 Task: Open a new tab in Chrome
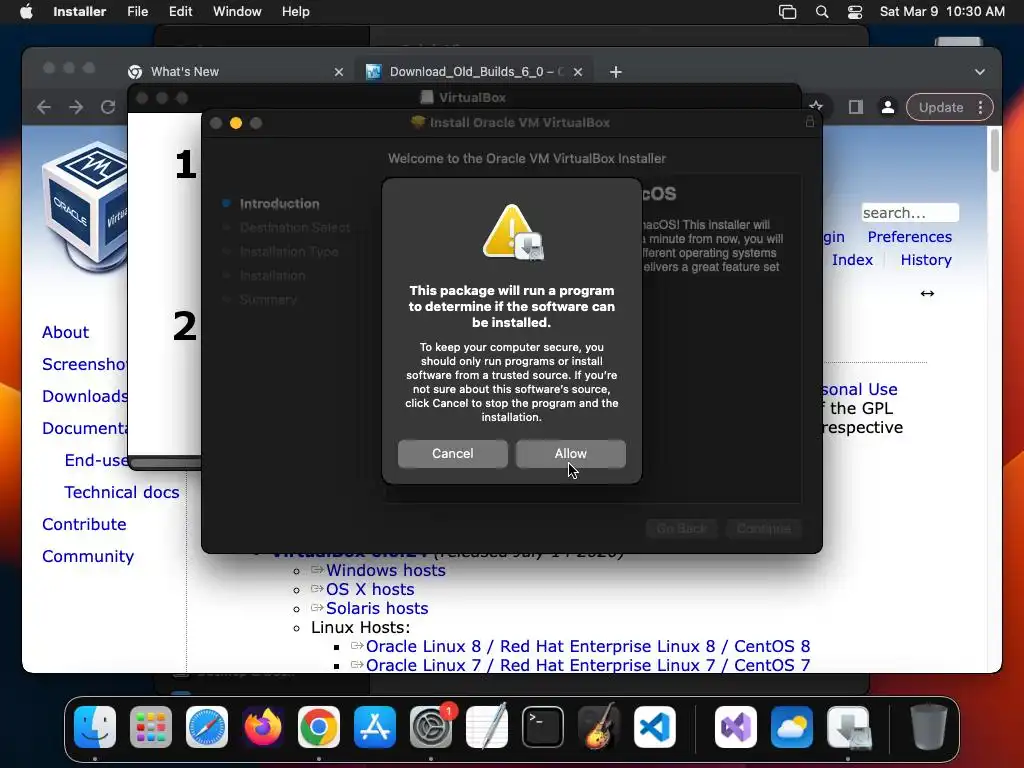pos(616,72)
